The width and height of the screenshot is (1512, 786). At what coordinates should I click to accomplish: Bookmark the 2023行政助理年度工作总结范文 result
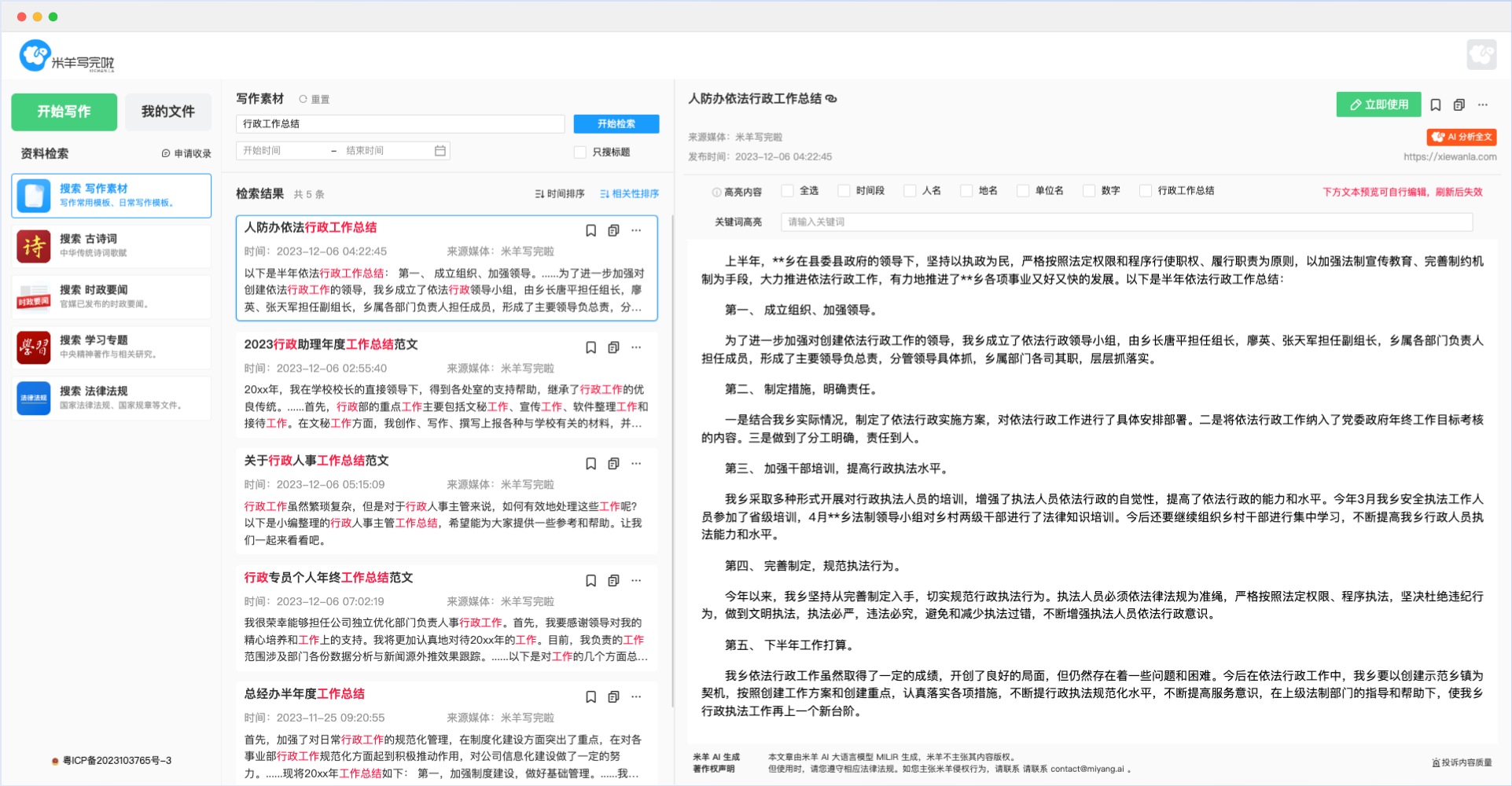click(590, 347)
